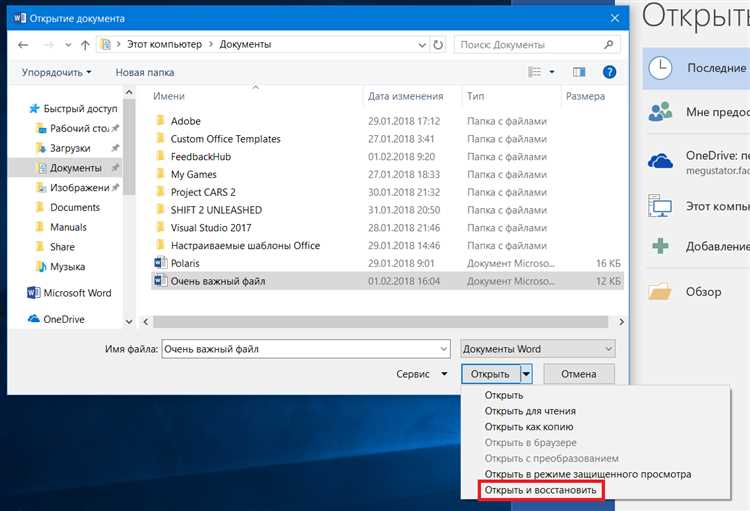Click the Forward navigation arrow
This screenshot has width=750, height=511.
[x=49, y=44]
